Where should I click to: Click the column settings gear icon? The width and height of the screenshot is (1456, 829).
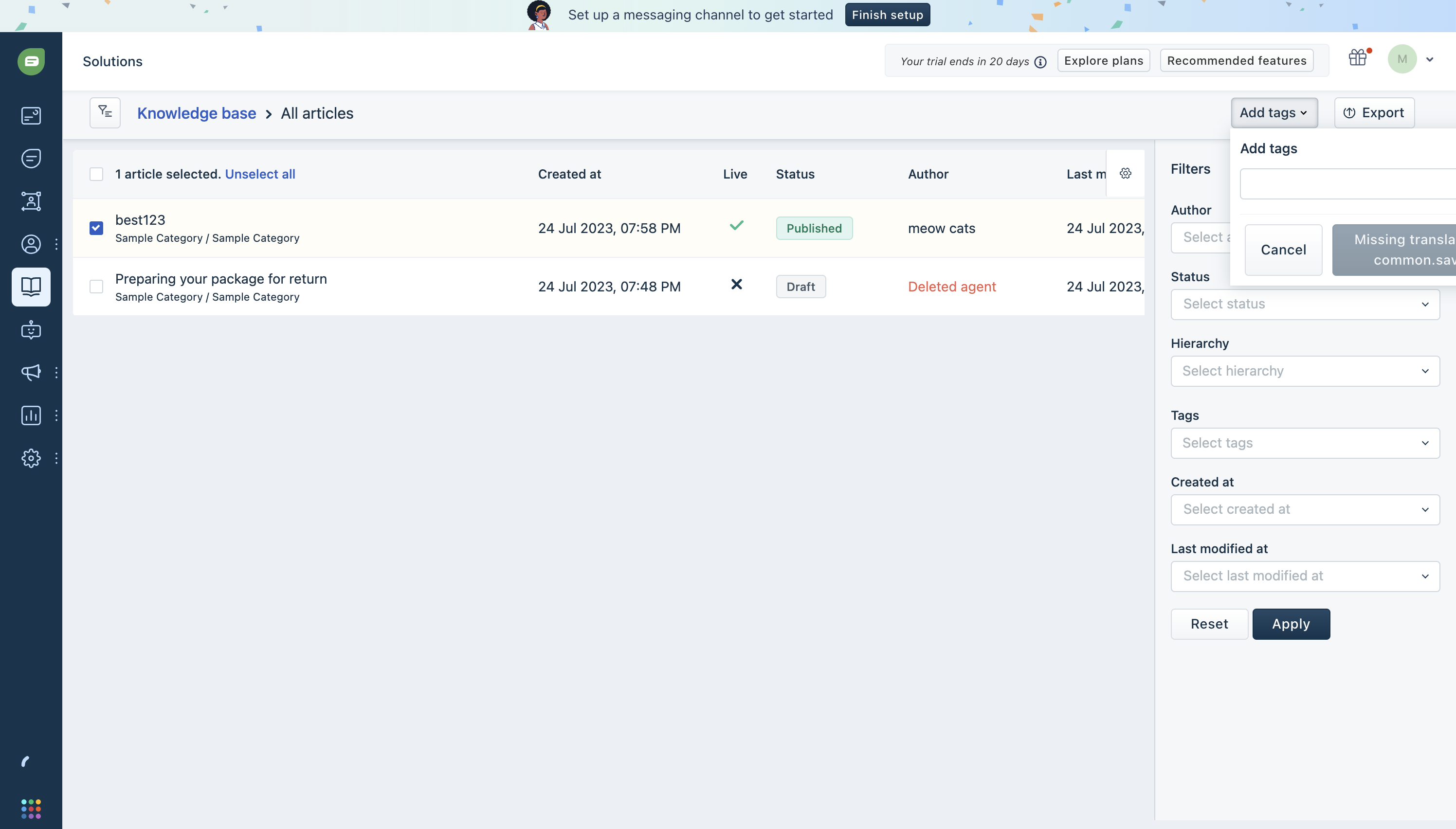(x=1125, y=174)
